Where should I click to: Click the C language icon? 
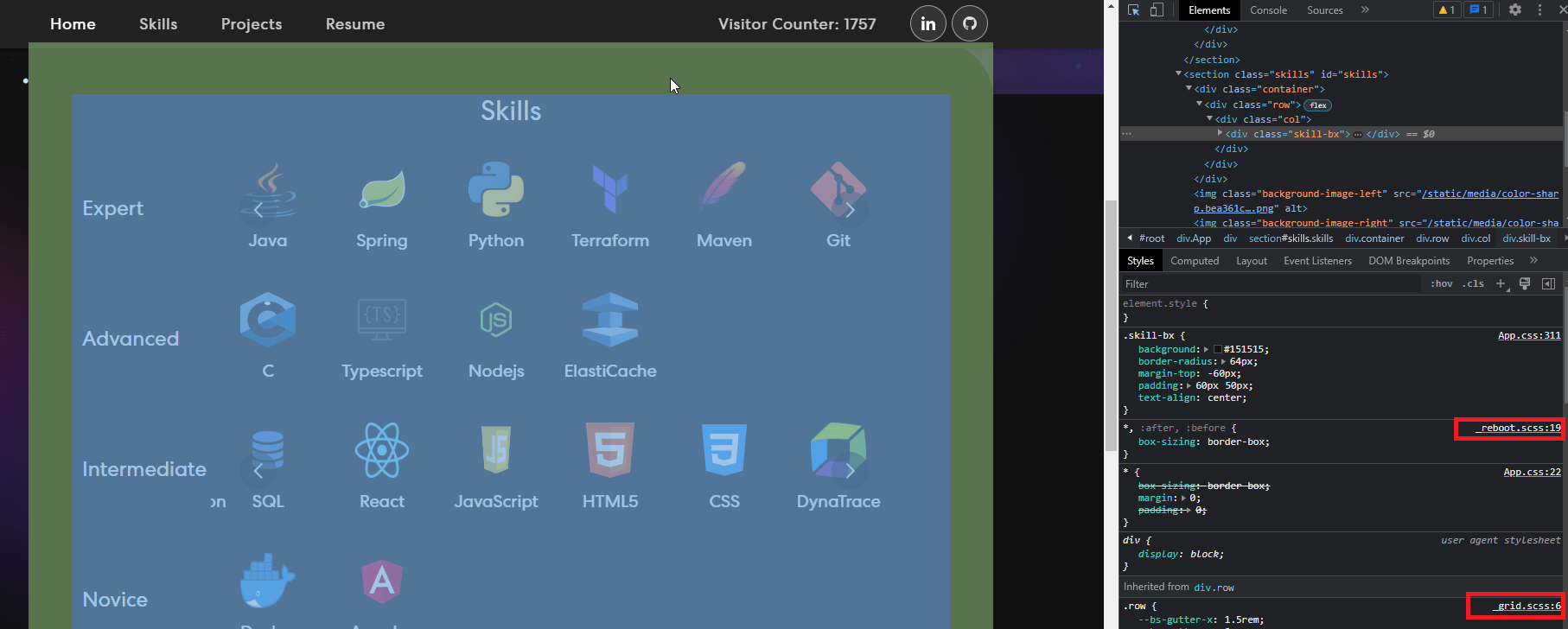(x=268, y=320)
